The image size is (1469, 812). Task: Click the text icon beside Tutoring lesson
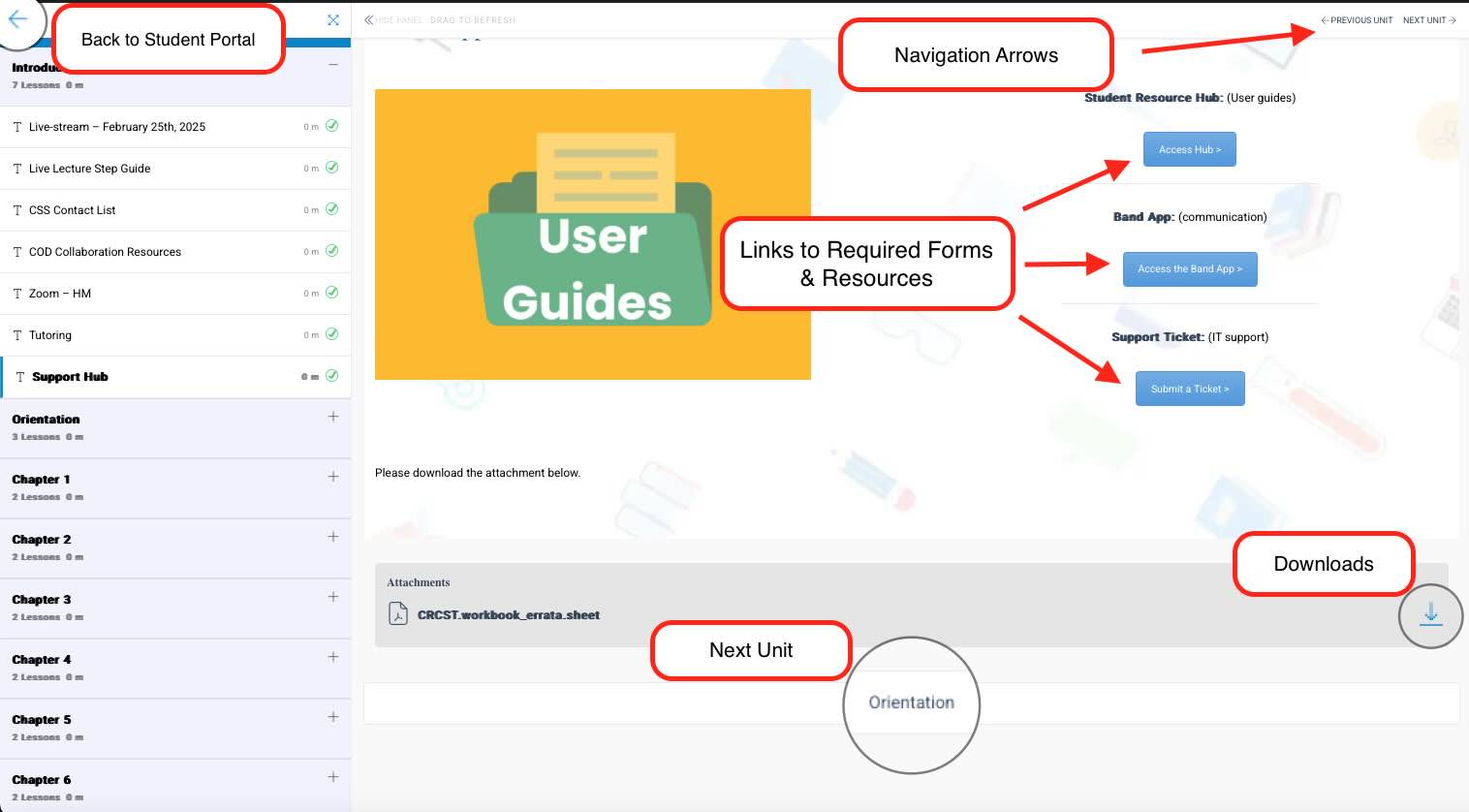coord(17,335)
